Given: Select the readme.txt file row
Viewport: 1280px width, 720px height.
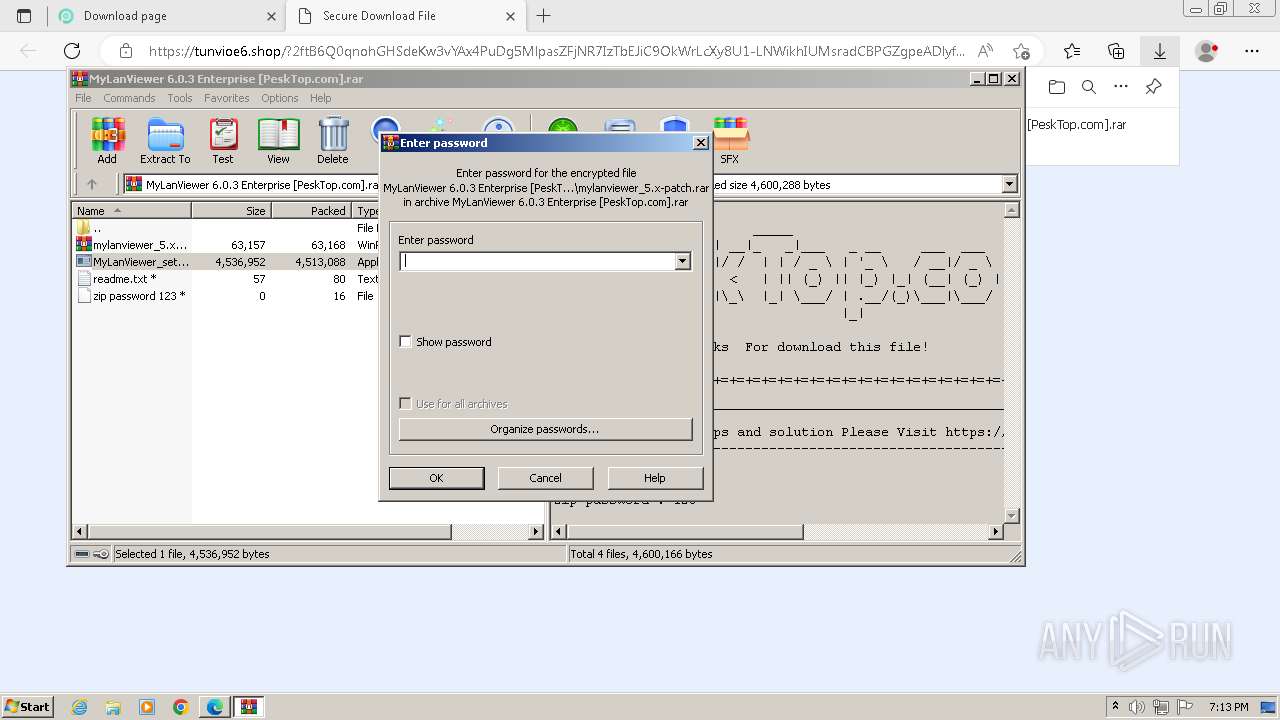Looking at the screenshot, I should pyautogui.click(x=227, y=279).
